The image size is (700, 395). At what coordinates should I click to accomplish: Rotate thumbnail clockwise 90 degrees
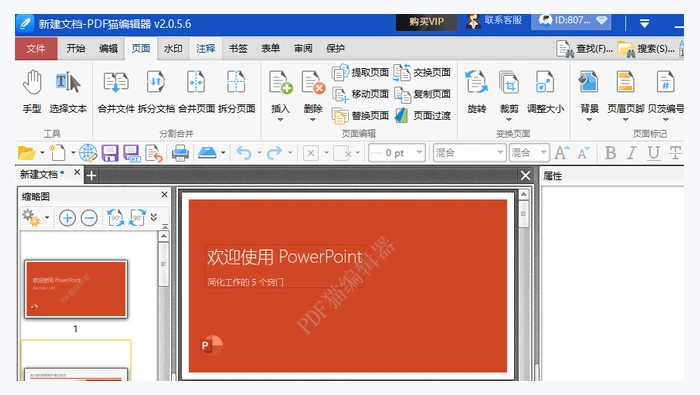click(137, 218)
